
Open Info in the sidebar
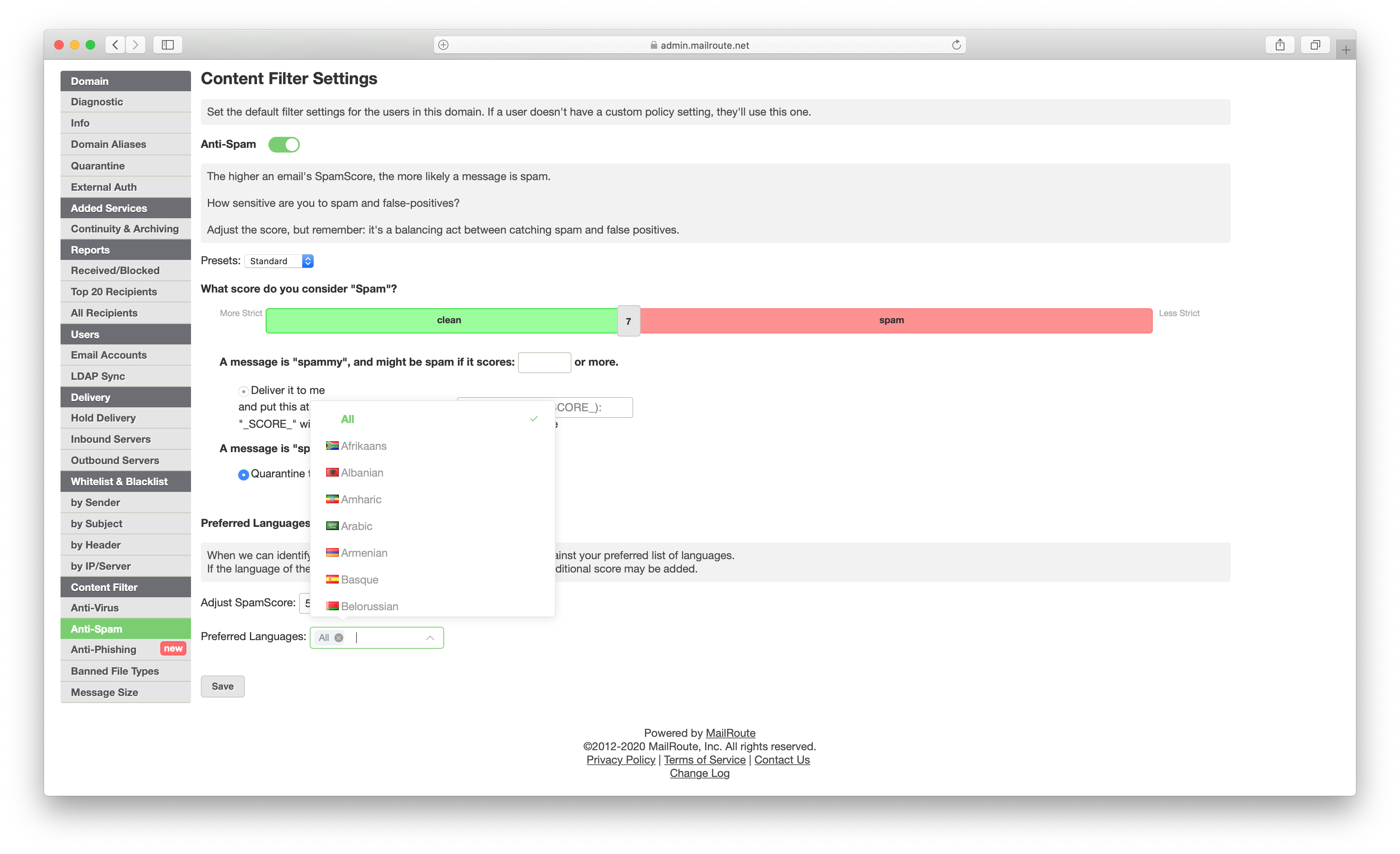[x=125, y=123]
